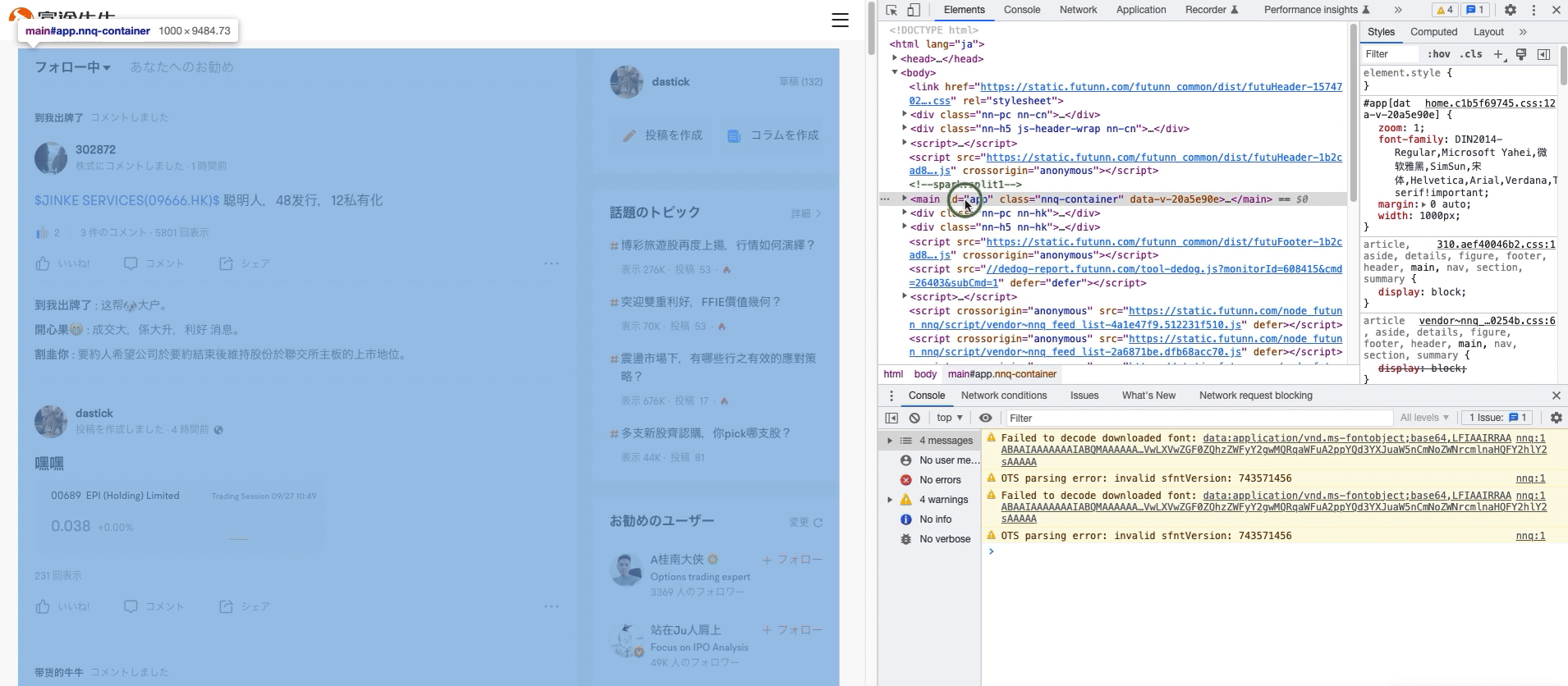This screenshot has height=686, width=1568.
Task: Expand the main#app element node
Action: click(905, 199)
